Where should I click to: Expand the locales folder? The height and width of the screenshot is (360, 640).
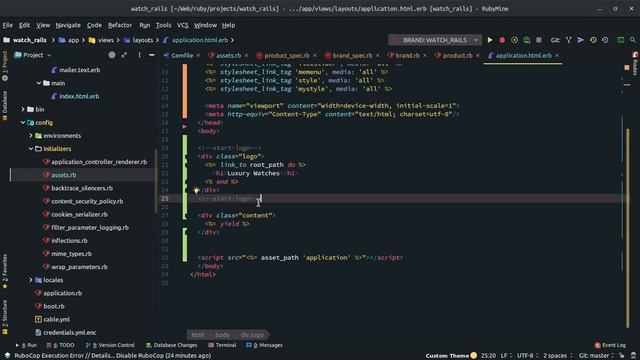pyautogui.click(x=31, y=280)
